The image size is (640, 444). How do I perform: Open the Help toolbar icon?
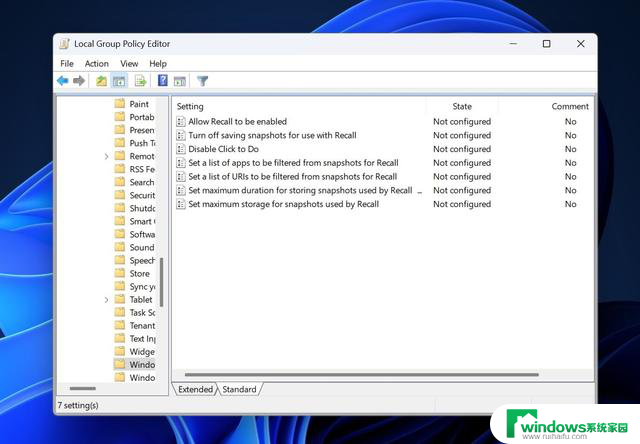point(162,80)
